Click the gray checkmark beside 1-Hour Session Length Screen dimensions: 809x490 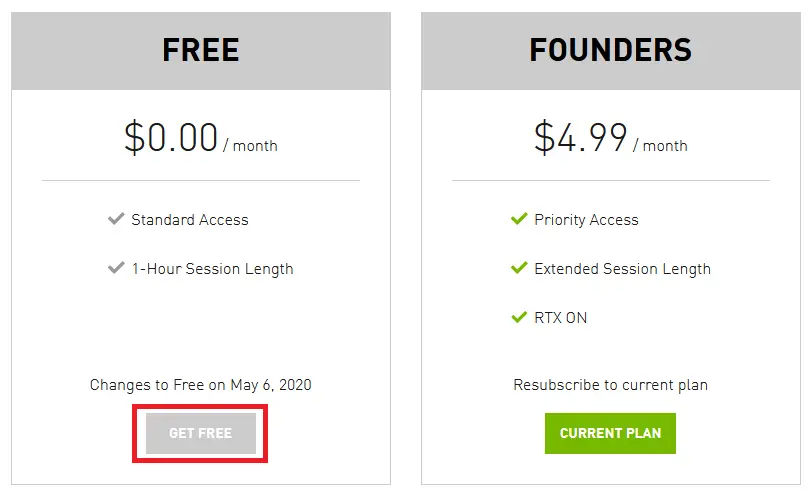coord(116,268)
